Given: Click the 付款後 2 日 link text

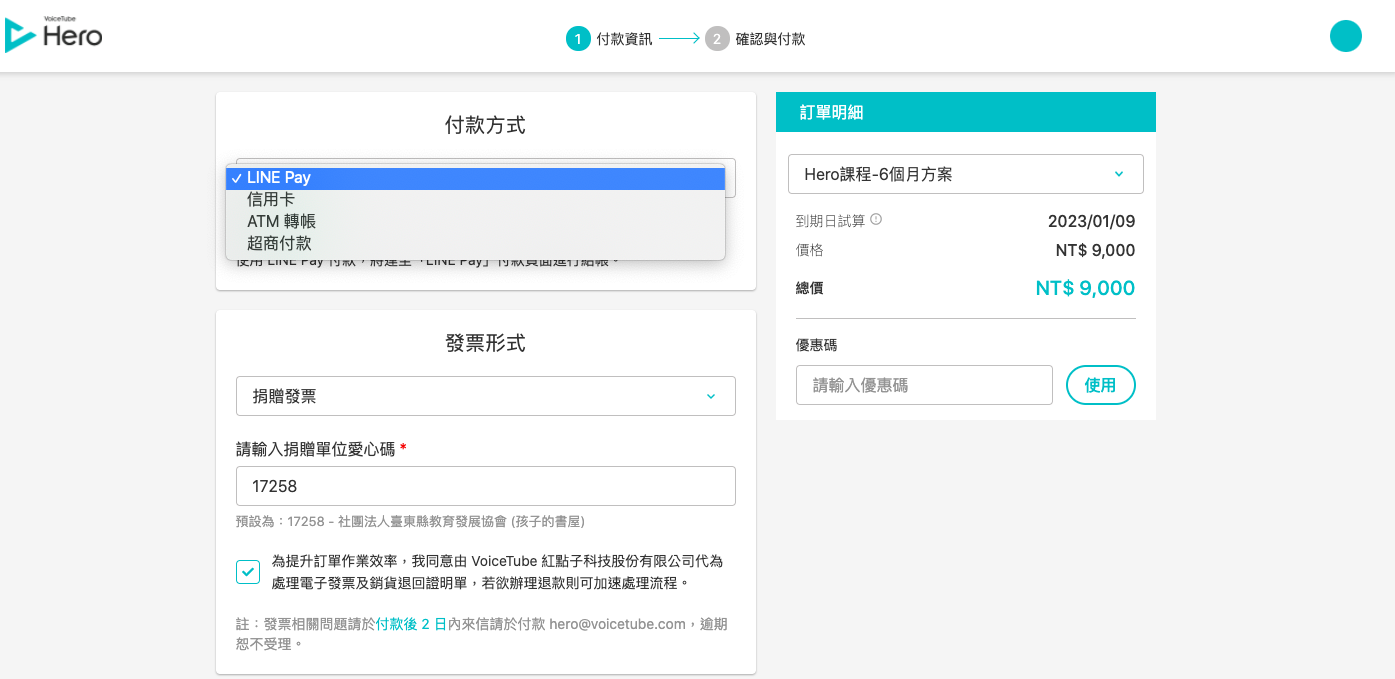Looking at the screenshot, I should [x=411, y=624].
